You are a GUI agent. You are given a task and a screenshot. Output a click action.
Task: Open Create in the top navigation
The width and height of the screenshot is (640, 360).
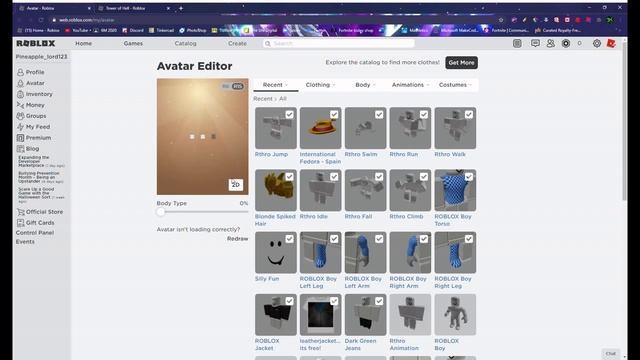tap(237, 43)
